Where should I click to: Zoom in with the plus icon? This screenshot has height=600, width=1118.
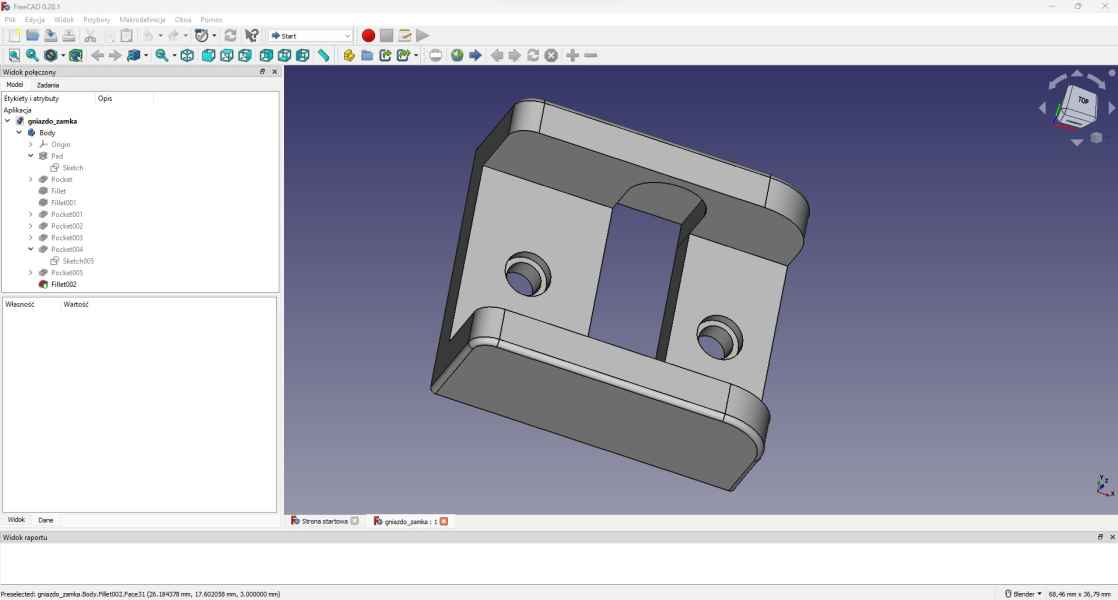click(x=573, y=55)
